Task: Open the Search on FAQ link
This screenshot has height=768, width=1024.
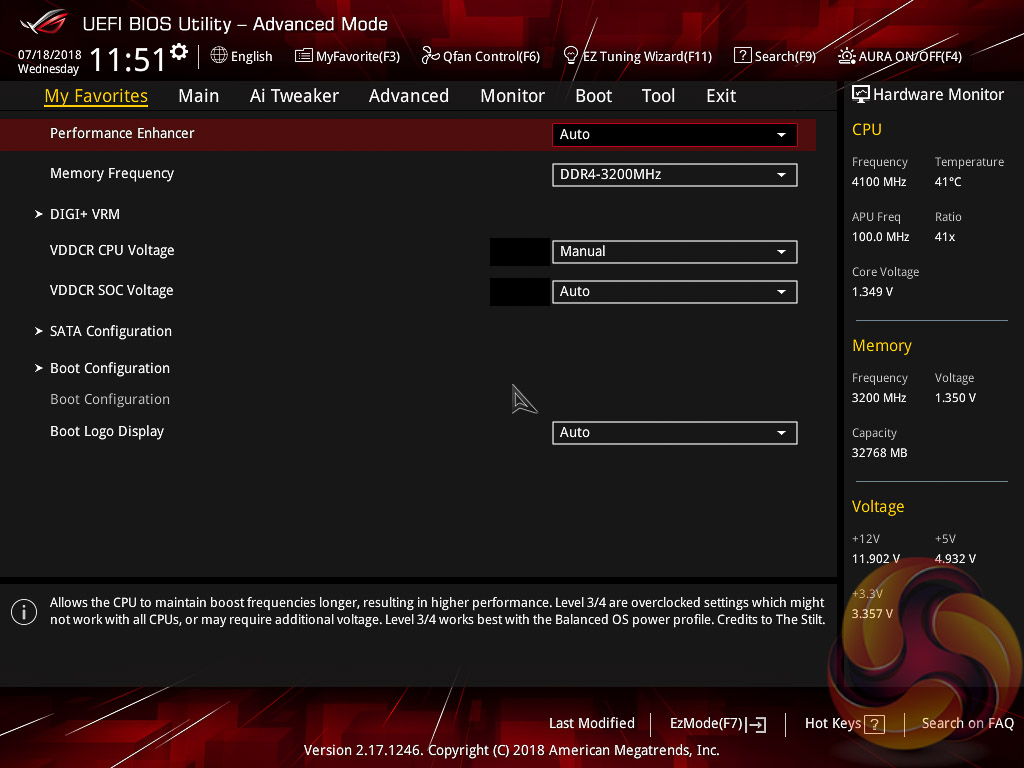Action: pyautogui.click(x=967, y=723)
